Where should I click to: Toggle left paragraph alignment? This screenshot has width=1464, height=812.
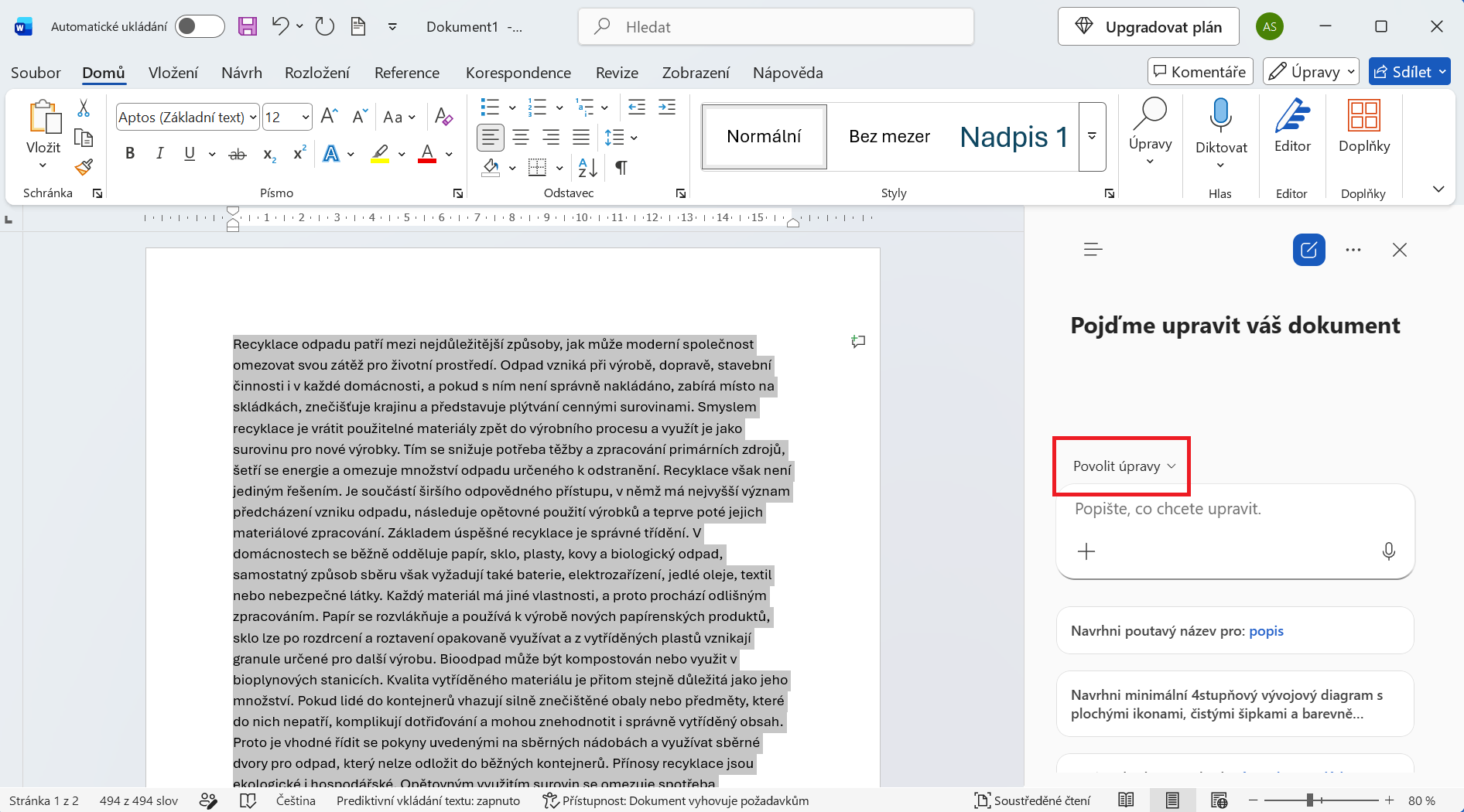point(490,138)
